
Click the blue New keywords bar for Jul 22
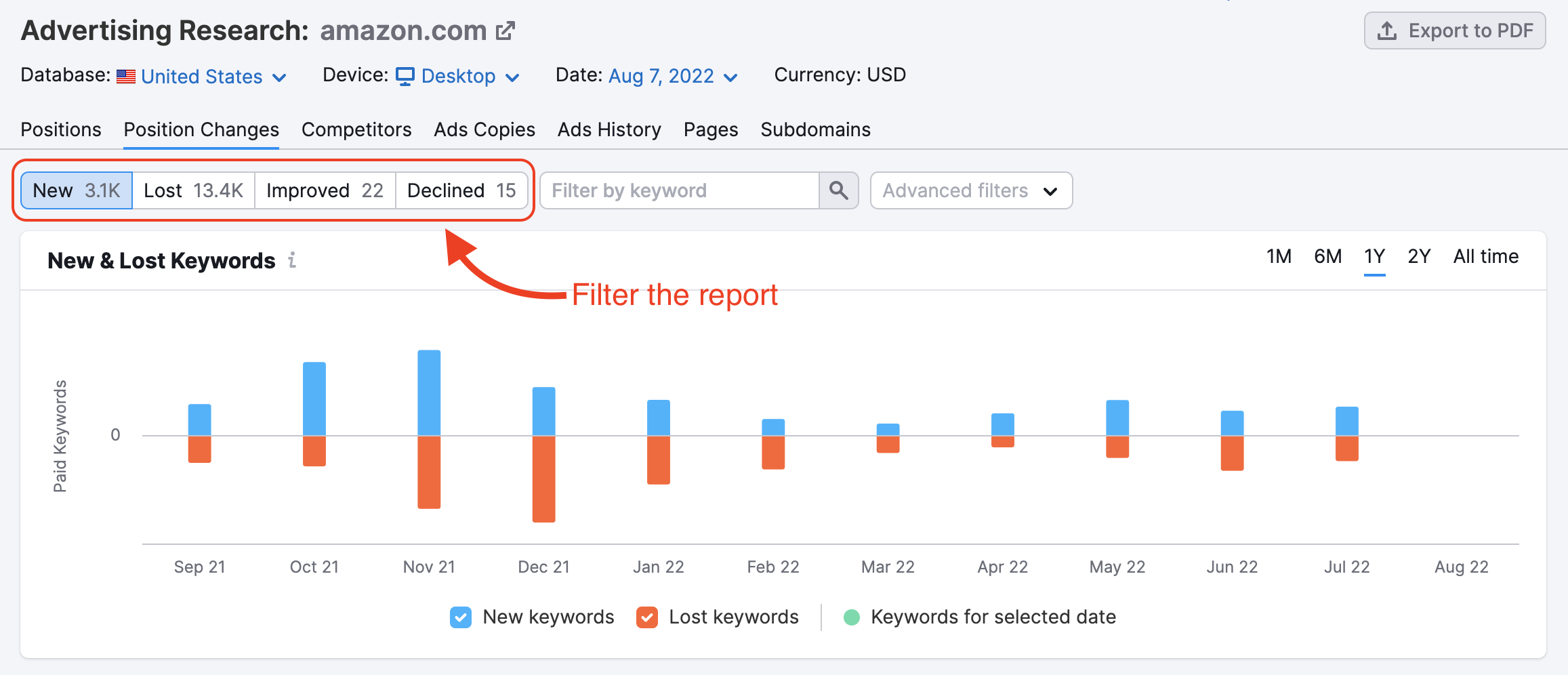(x=1347, y=422)
